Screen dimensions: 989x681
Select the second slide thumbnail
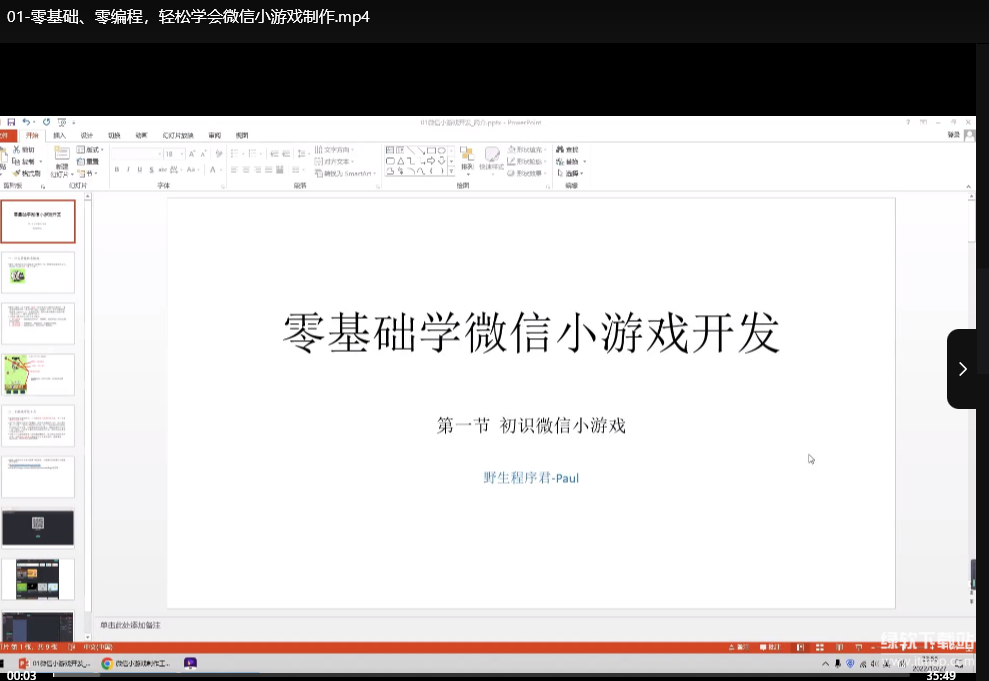[x=38, y=272]
